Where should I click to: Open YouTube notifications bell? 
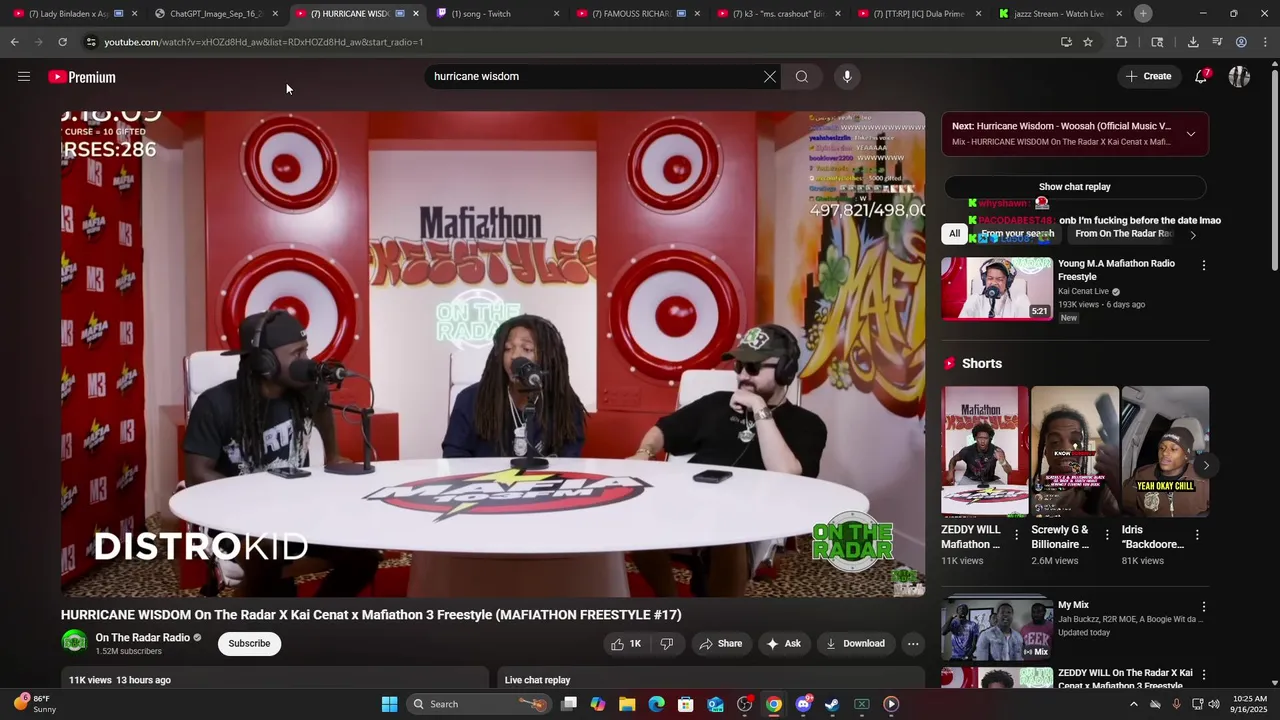[x=1202, y=76]
